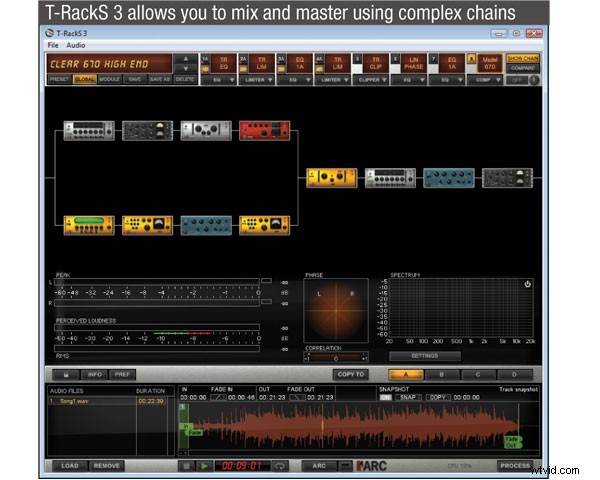Switch to the MODULE tab
The width and height of the screenshot is (600, 480).
point(110,79)
